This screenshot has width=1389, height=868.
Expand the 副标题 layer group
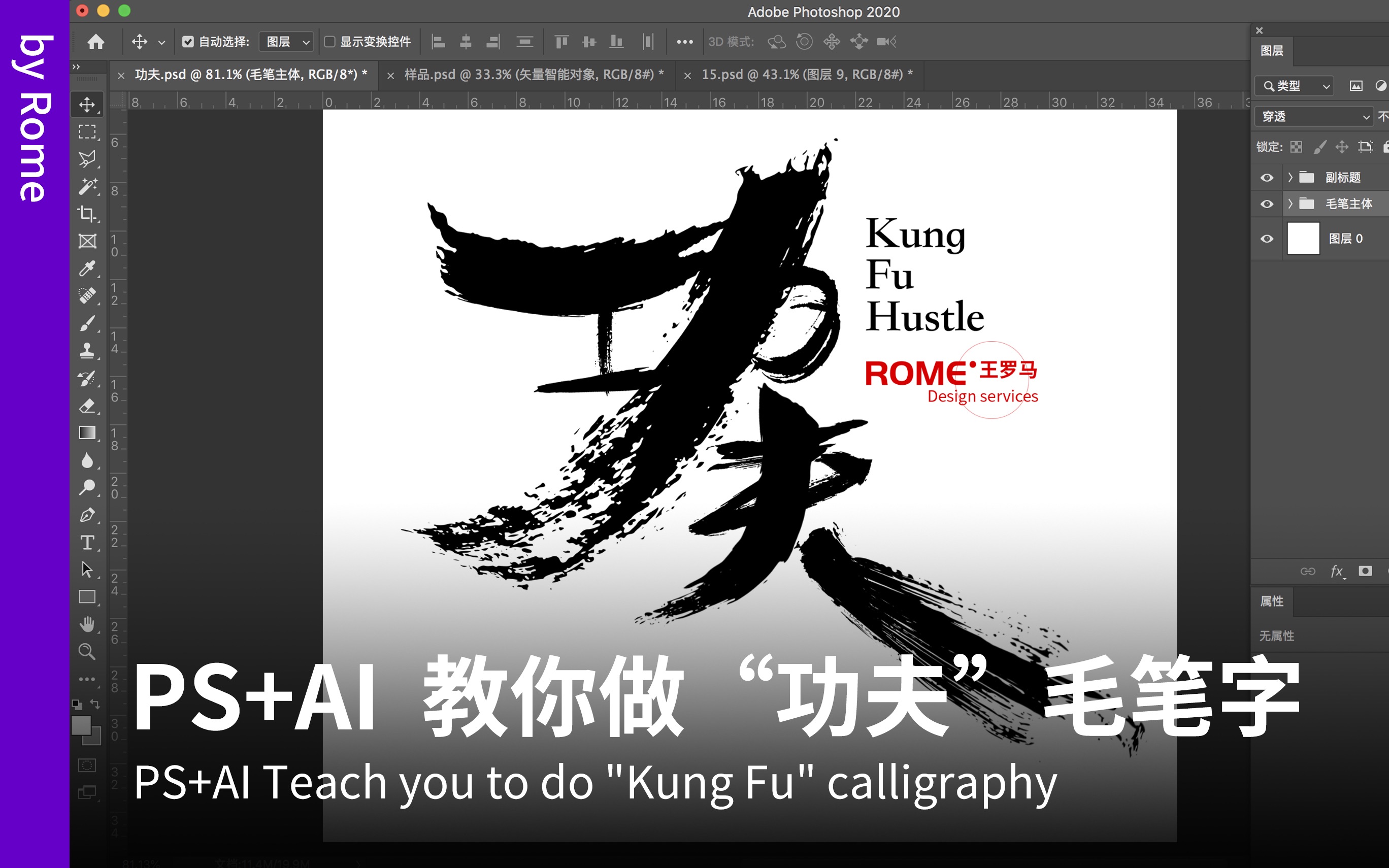1291,177
